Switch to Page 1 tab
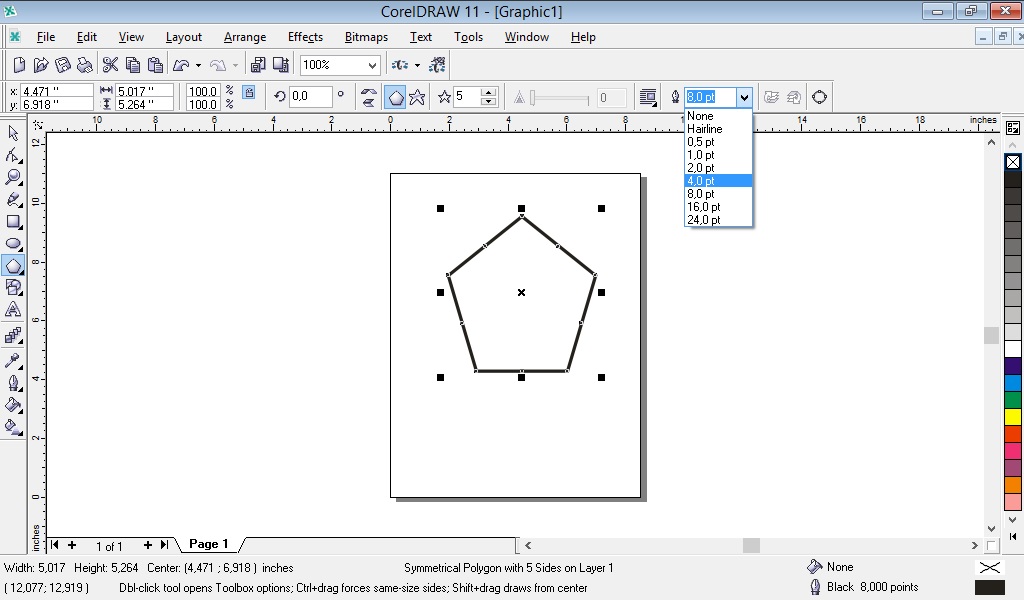 pyautogui.click(x=208, y=544)
